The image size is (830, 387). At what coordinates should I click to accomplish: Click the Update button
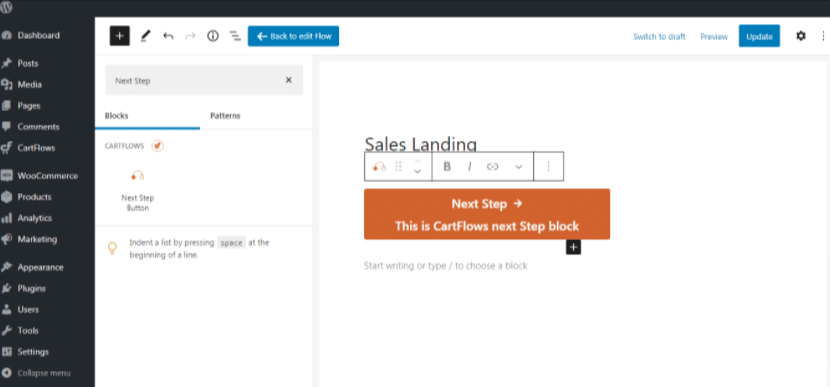pyautogui.click(x=759, y=36)
